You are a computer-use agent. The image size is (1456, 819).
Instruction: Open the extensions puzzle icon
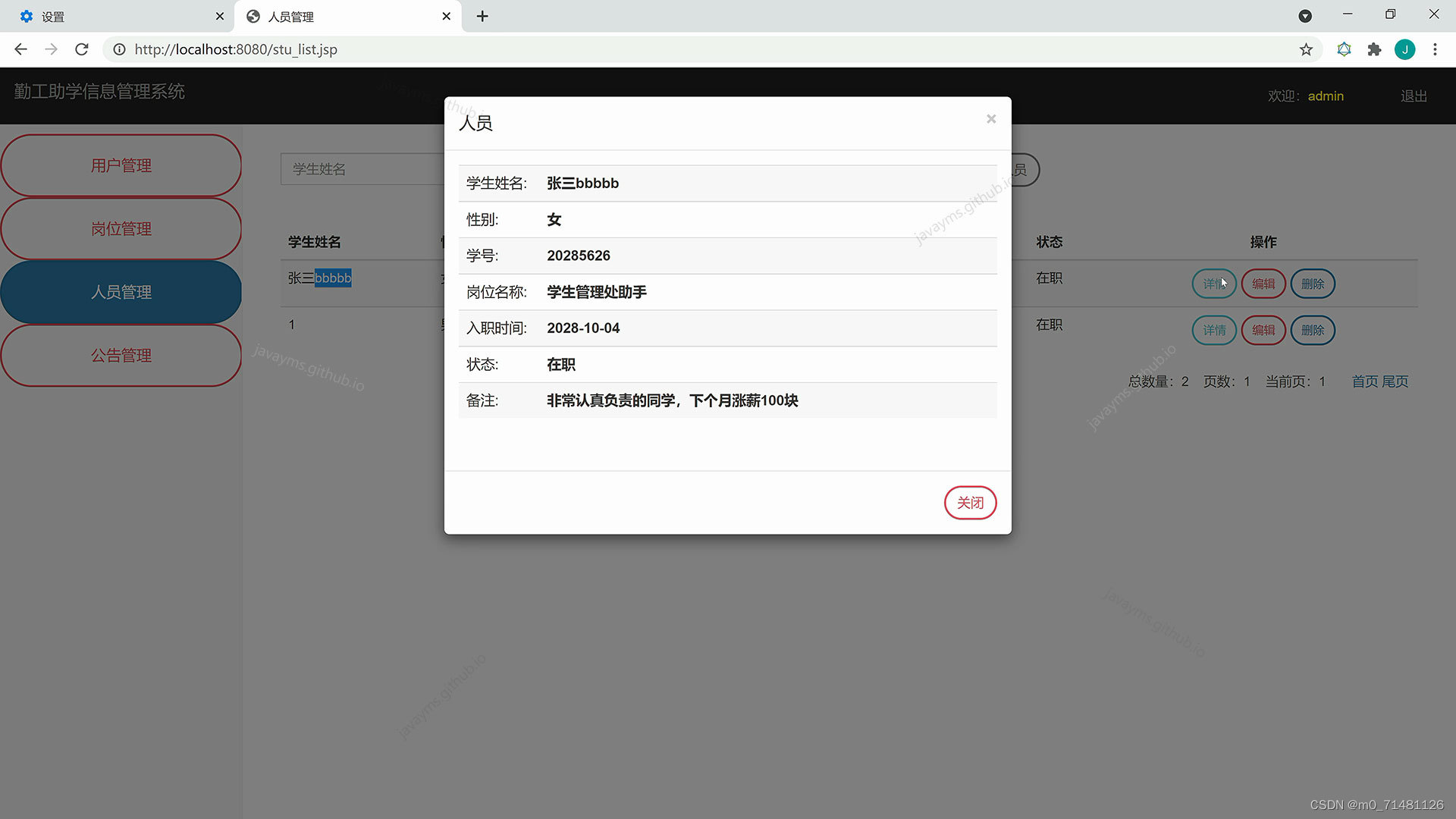[1374, 49]
